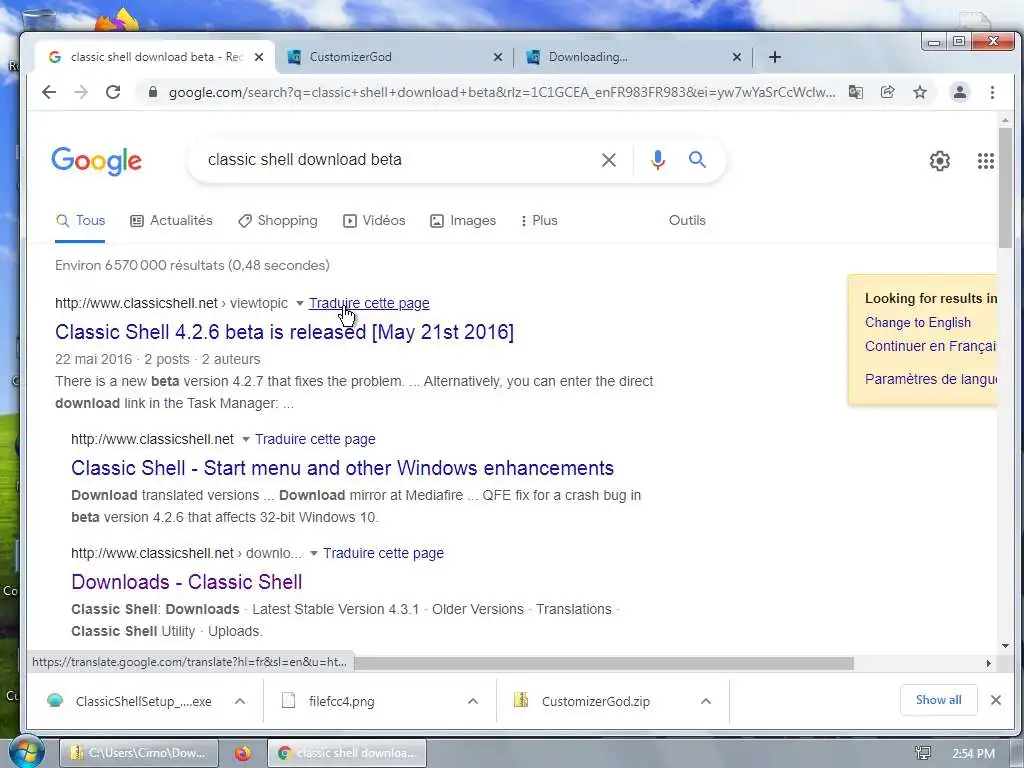Open result options arrow for viewtopic result
Screen dimensions: 1024x768
tap(300, 304)
